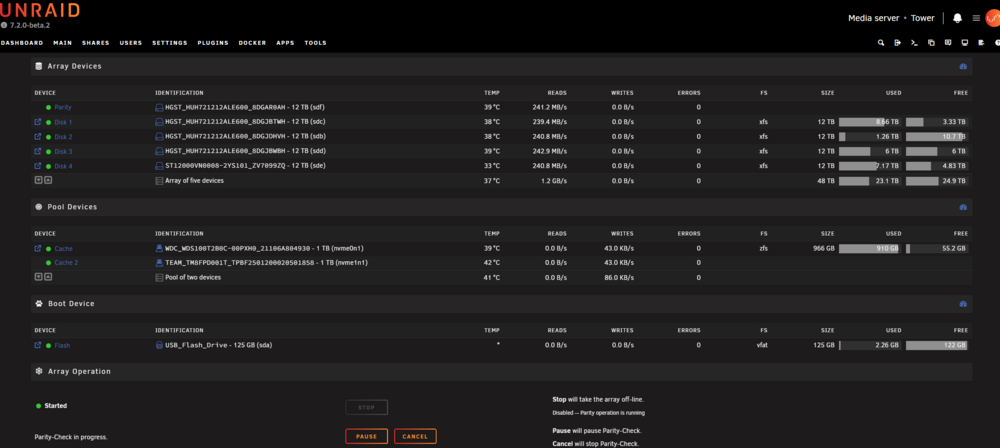Click the 7.2.0-beta.2 version label
Viewport: 1000px width, 448px height.
click(30, 26)
